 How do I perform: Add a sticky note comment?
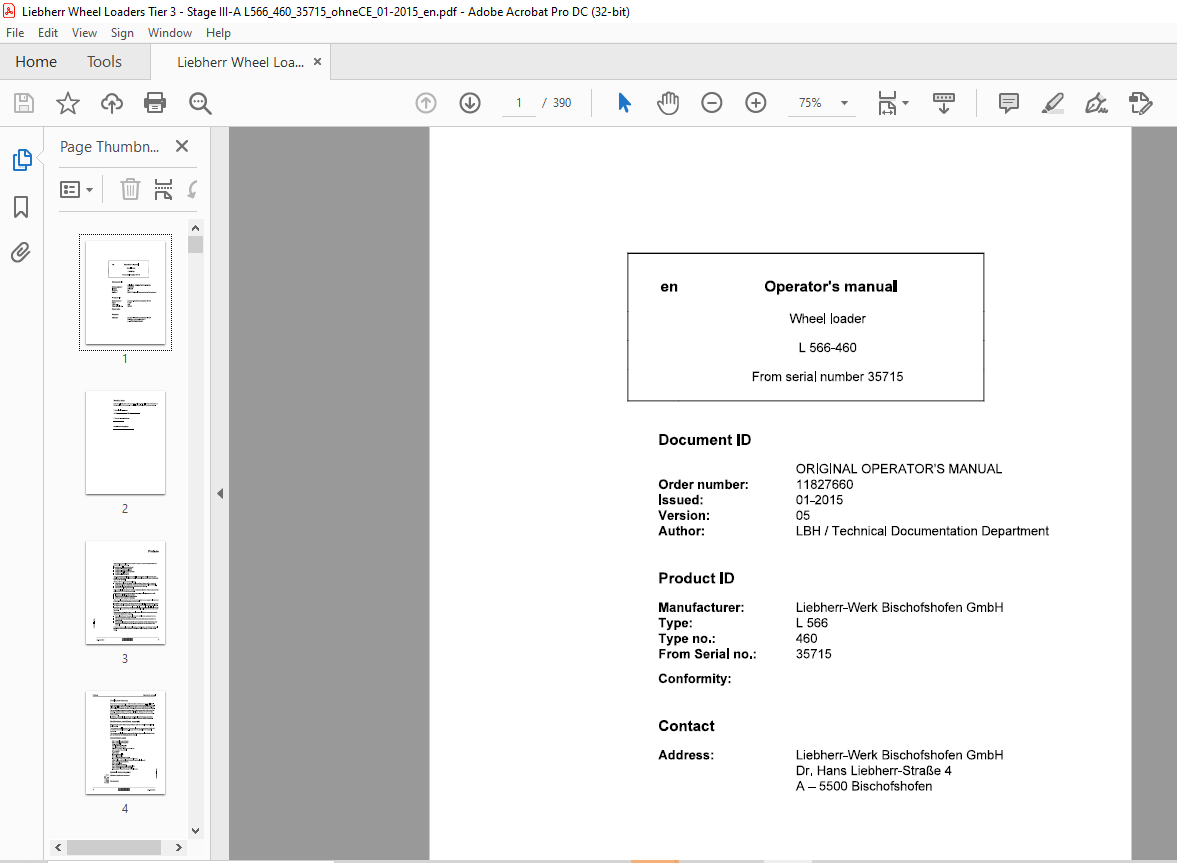[1009, 103]
